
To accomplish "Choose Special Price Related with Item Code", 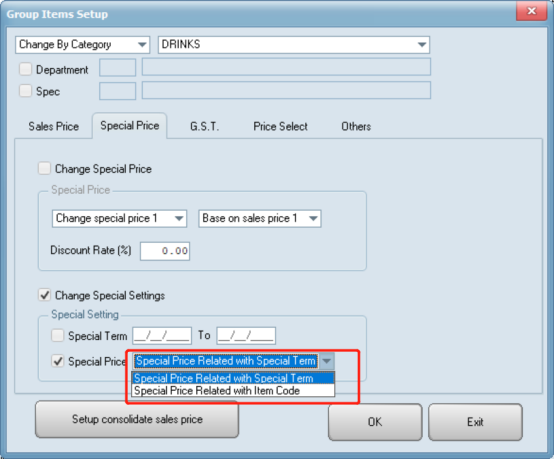I will [x=233, y=391].
